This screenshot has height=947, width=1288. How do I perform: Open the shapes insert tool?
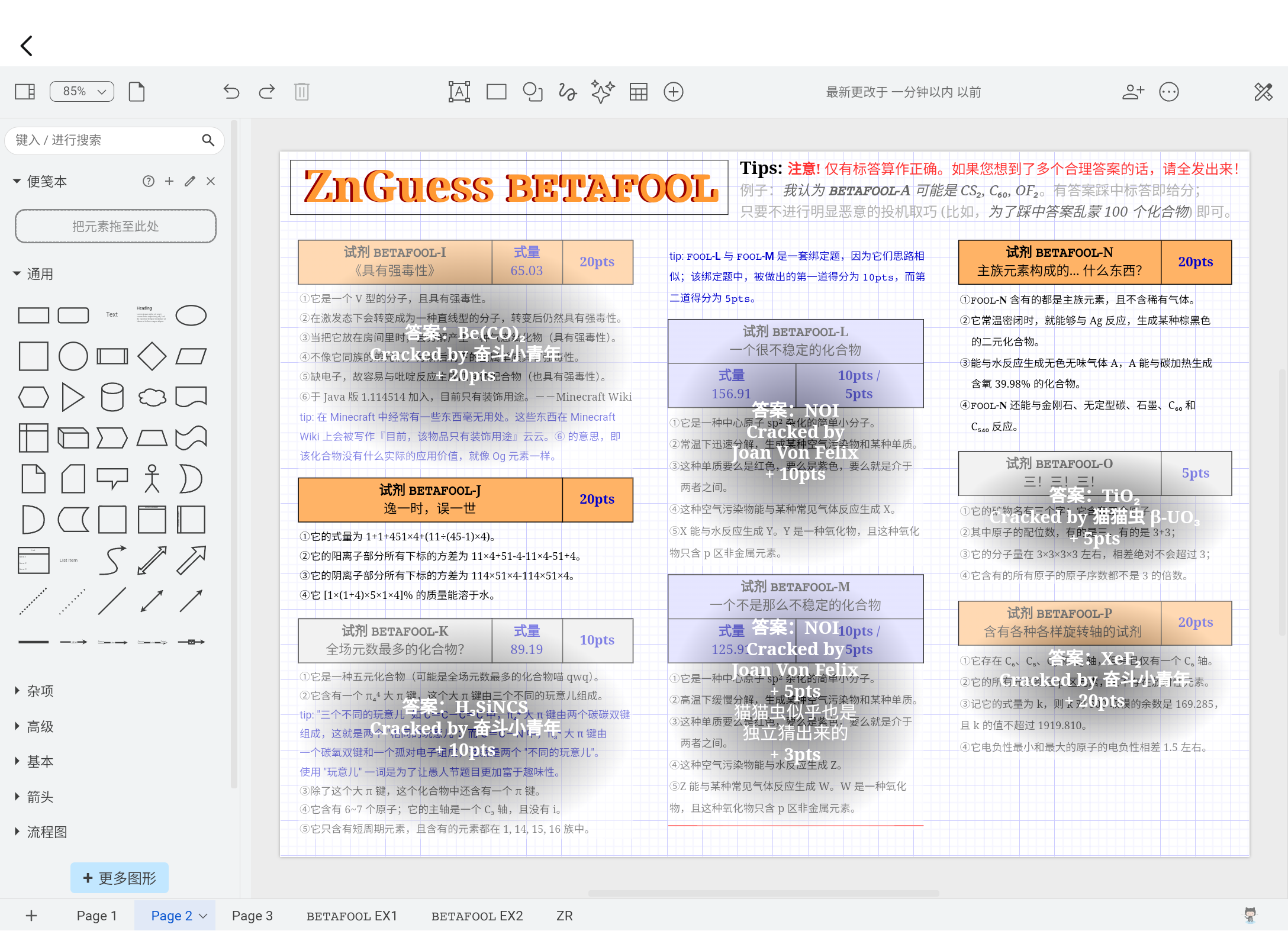533,92
